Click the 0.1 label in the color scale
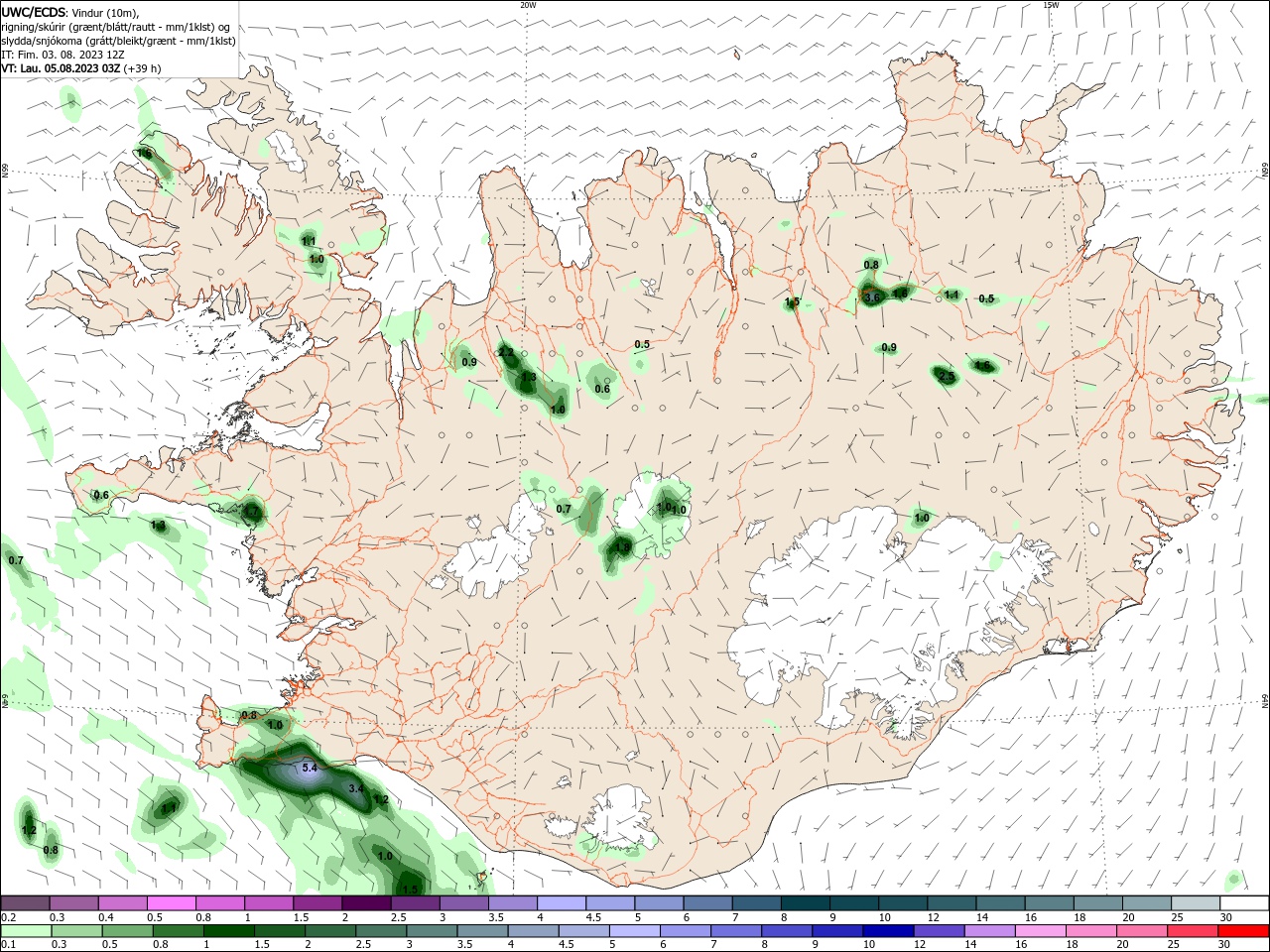Viewport: 1270px width, 952px height. point(8,945)
